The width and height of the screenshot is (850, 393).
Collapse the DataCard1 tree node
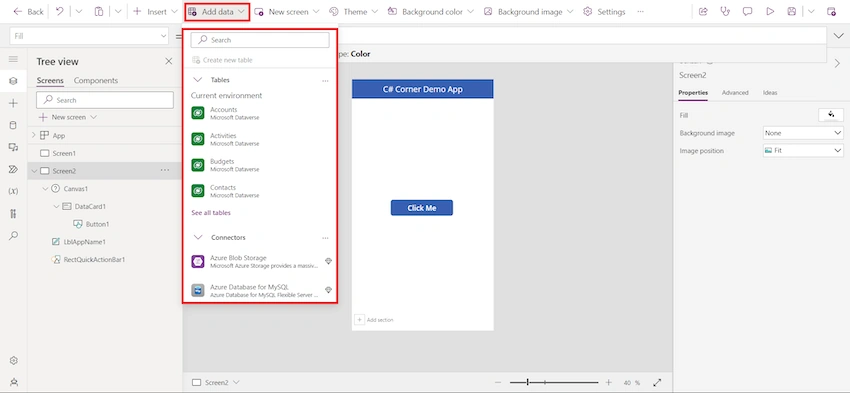56,206
